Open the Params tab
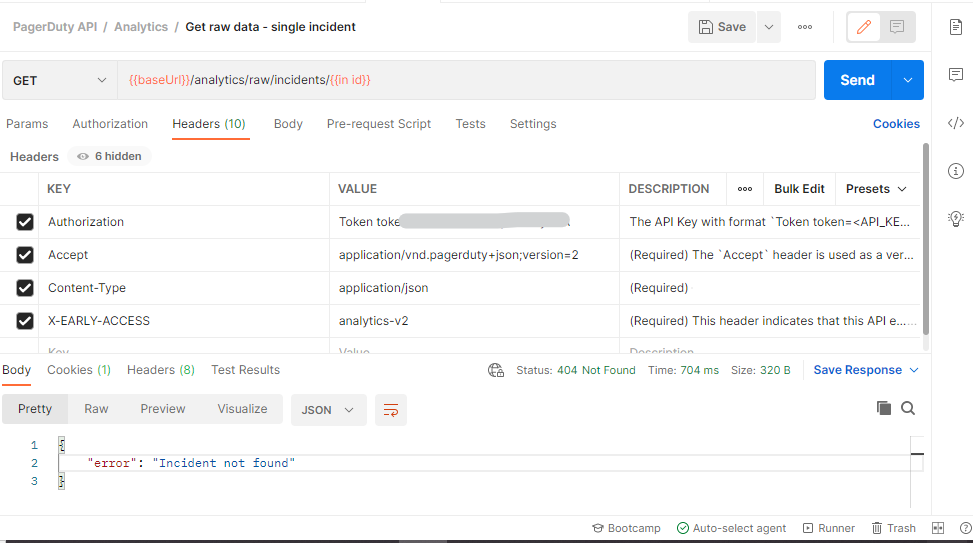The width and height of the screenshot is (973, 543). (x=27, y=124)
